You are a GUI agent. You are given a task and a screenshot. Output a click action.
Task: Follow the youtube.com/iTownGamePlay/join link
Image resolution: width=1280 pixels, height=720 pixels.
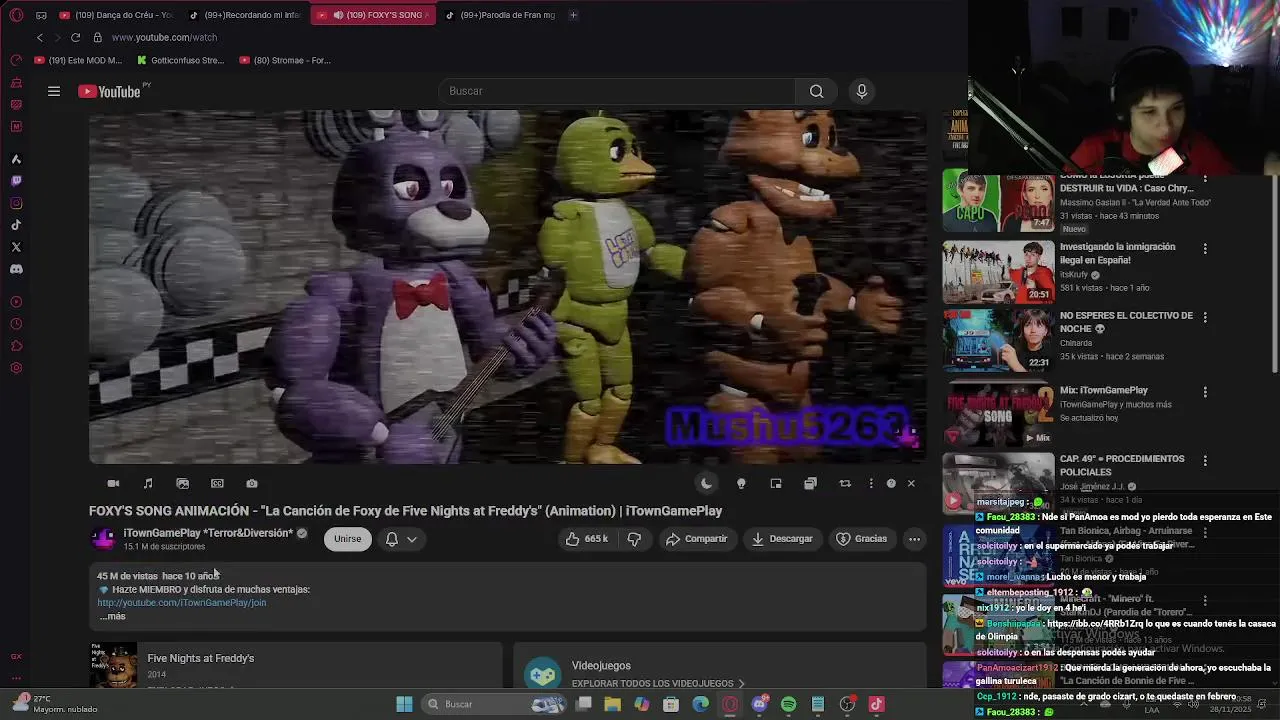pos(182,603)
